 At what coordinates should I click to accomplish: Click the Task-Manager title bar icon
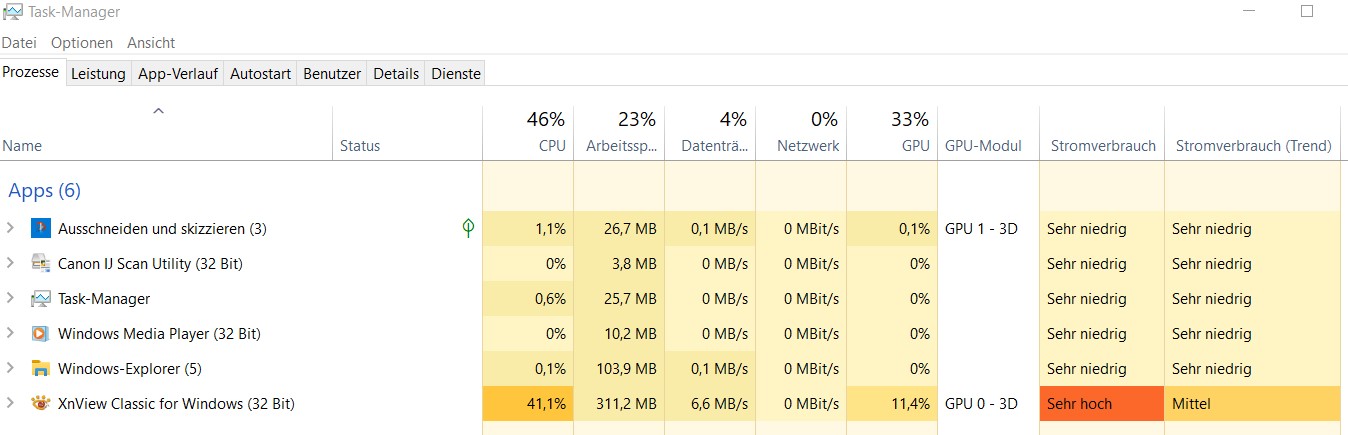[12, 12]
